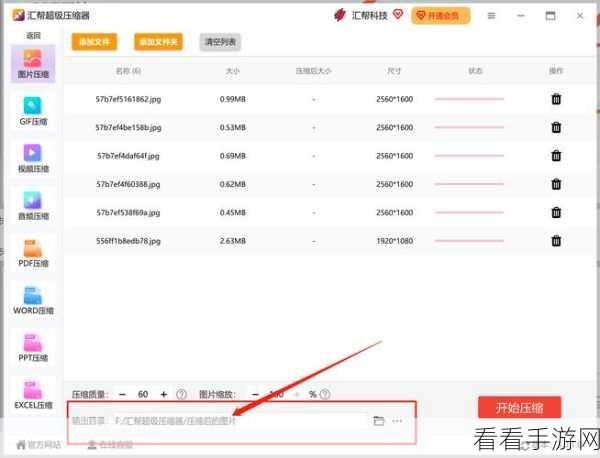
Task: Sort by the 压缩后大小 compressed size header
Action: [x=314, y=71]
